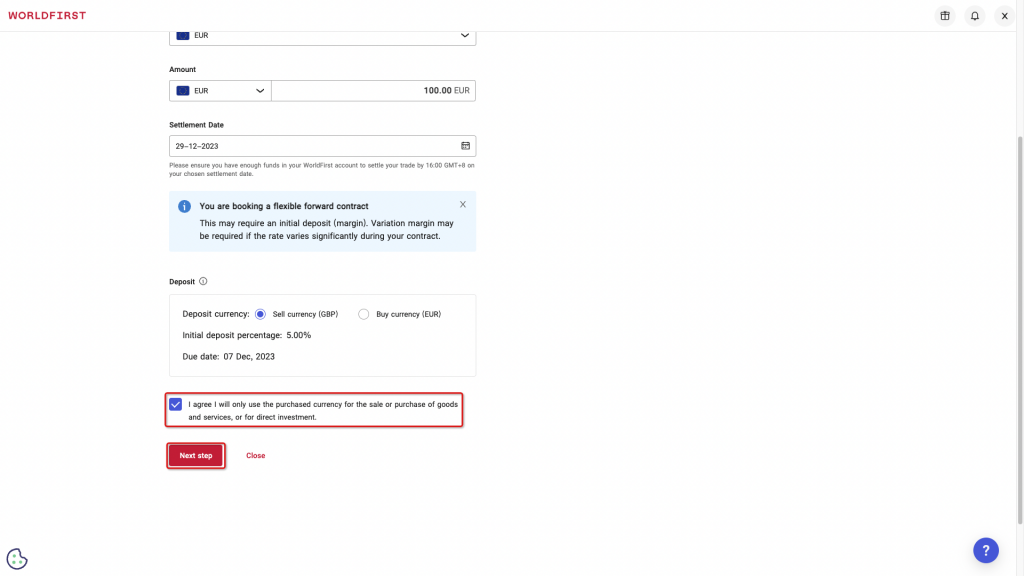Open the gift rewards icon
This screenshot has height=576, width=1024.
tap(944, 16)
